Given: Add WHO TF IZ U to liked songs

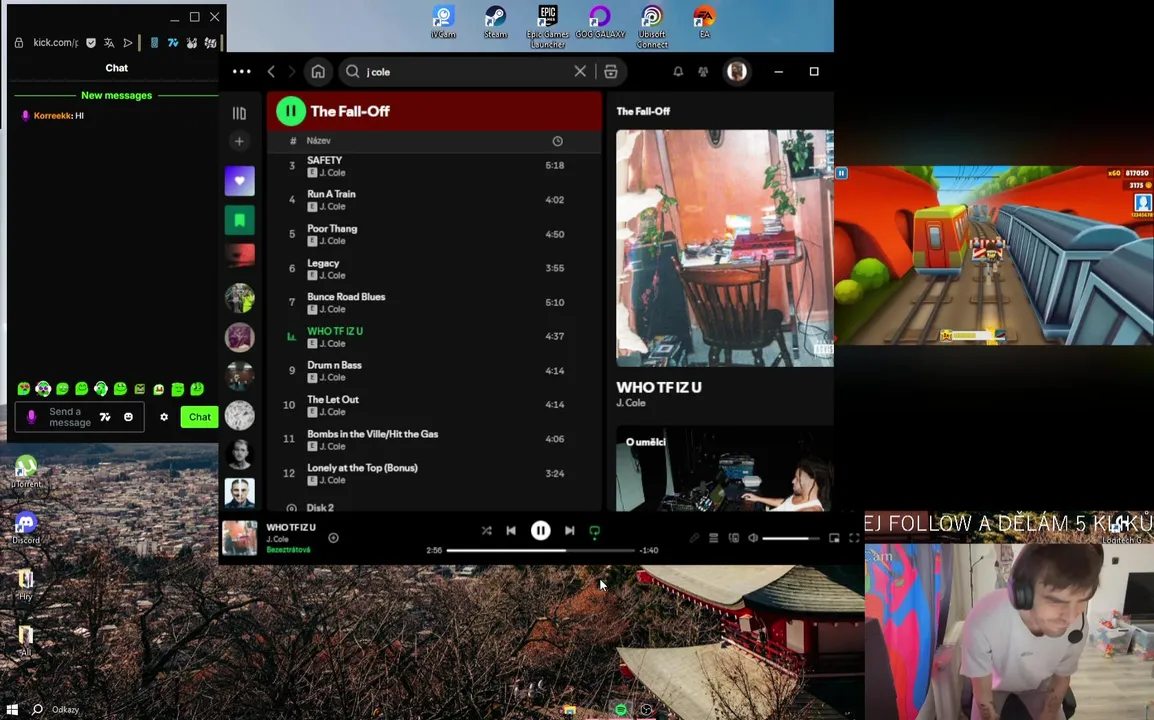Looking at the screenshot, I should (x=333, y=538).
